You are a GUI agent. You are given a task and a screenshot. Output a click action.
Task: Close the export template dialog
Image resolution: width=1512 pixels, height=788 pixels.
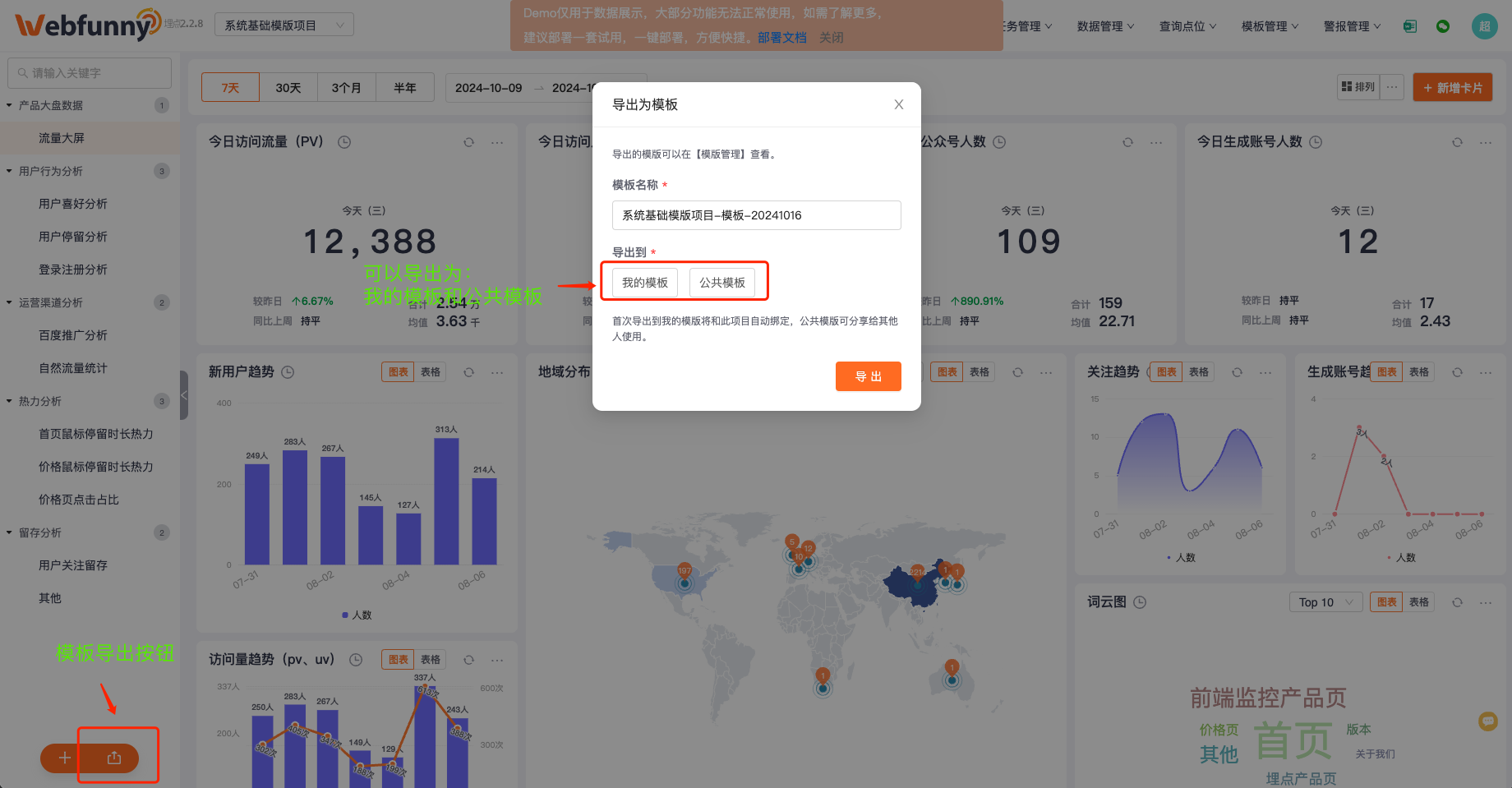pos(899,104)
